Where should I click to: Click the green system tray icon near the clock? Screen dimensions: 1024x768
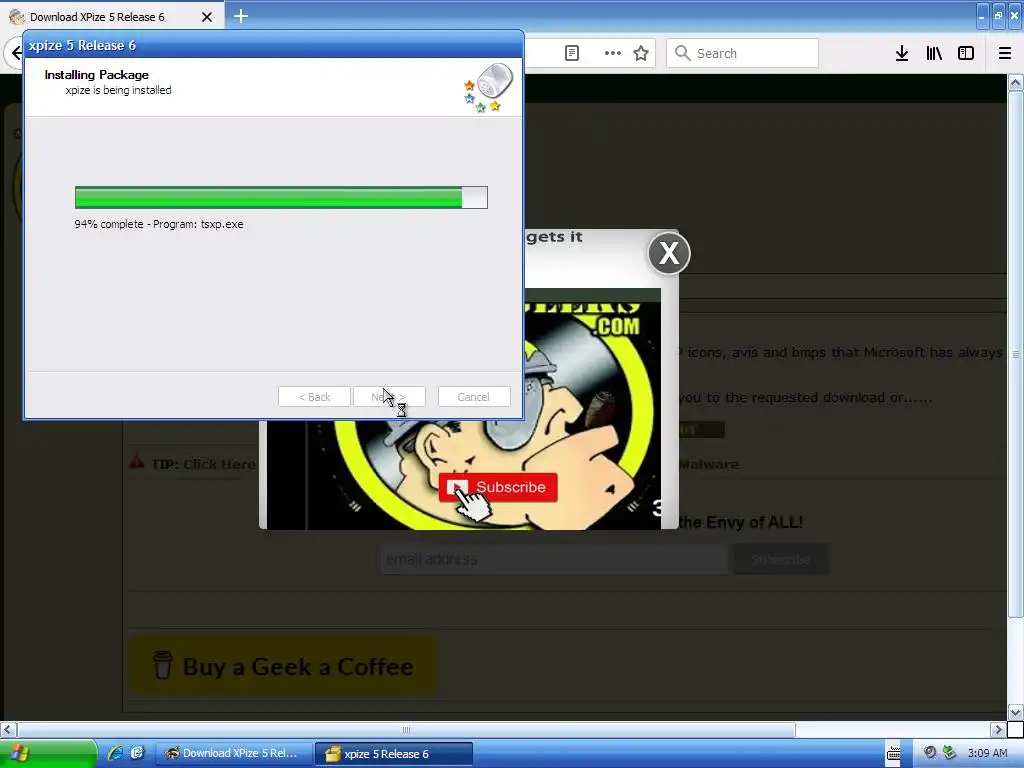[x=950, y=752]
